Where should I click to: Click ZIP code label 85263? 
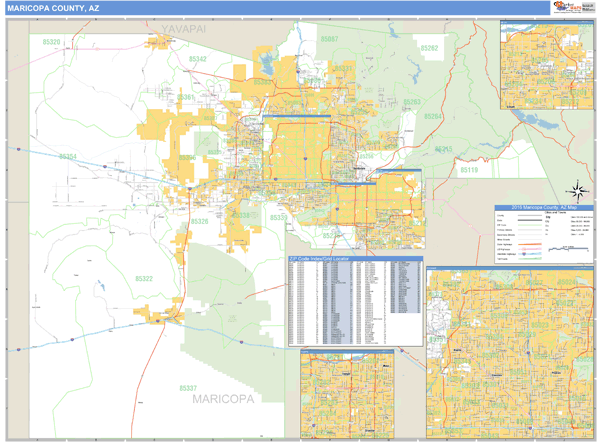[x=412, y=102]
